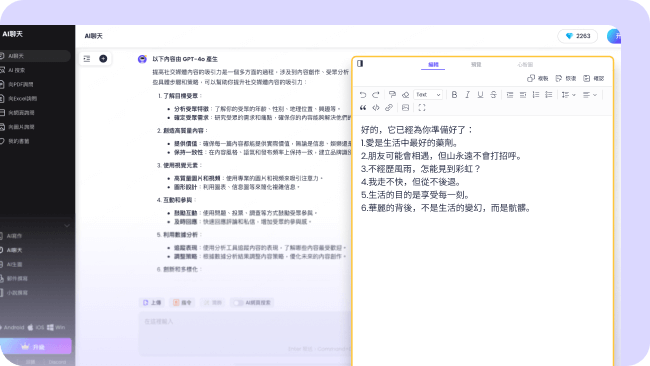This screenshot has height=366, width=650.
Task: Click the export button in editor header
Action: (x=566, y=78)
